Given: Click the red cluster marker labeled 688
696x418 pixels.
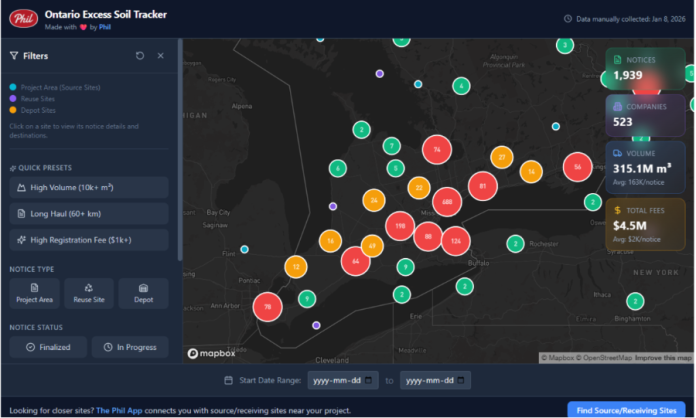Looking at the screenshot, I should (x=447, y=202).
